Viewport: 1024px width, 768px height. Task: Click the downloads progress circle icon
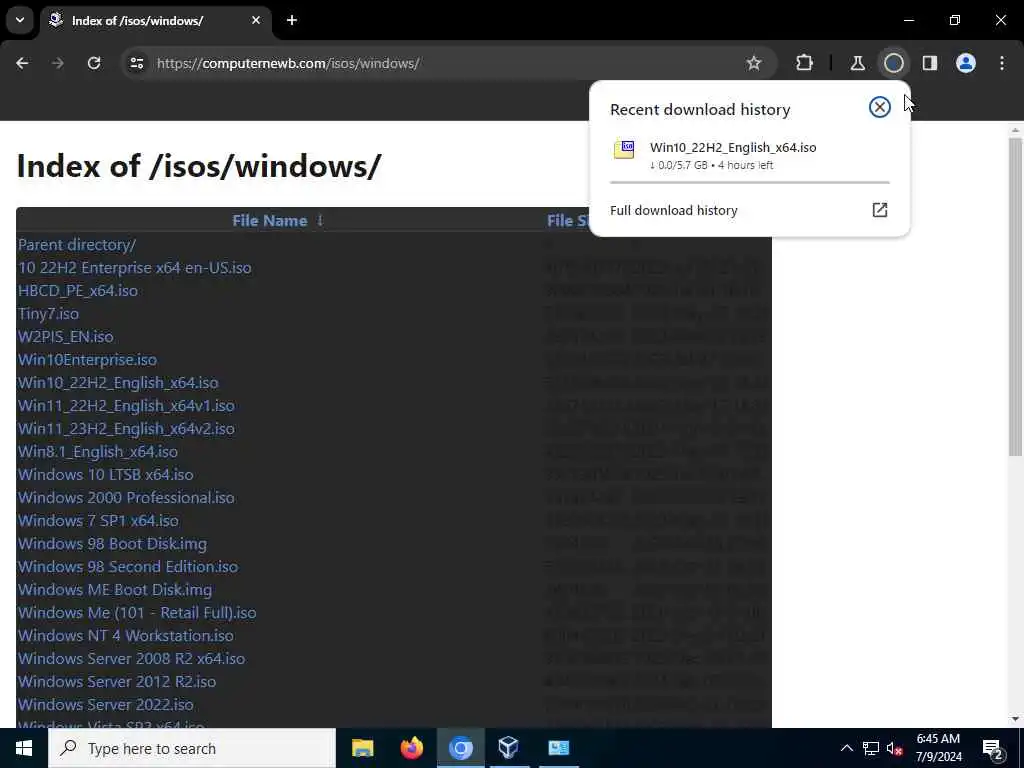893,63
